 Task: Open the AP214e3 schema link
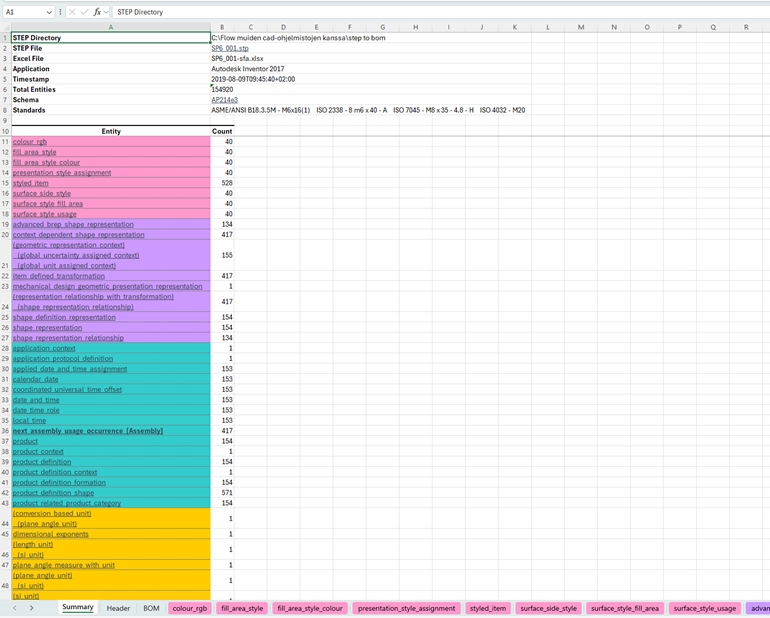pyautogui.click(x=224, y=100)
